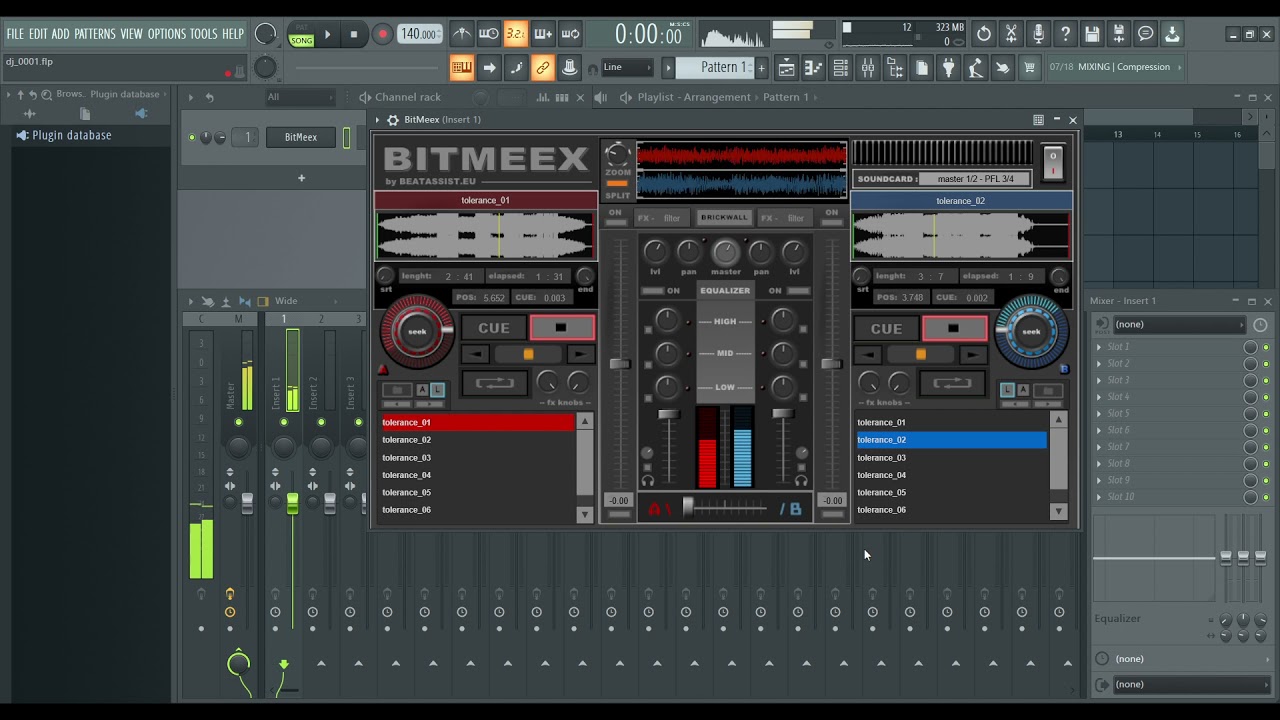The height and width of the screenshot is (720, 1280).
Task: Open the piano roll view icon
Action: [814, 67]
